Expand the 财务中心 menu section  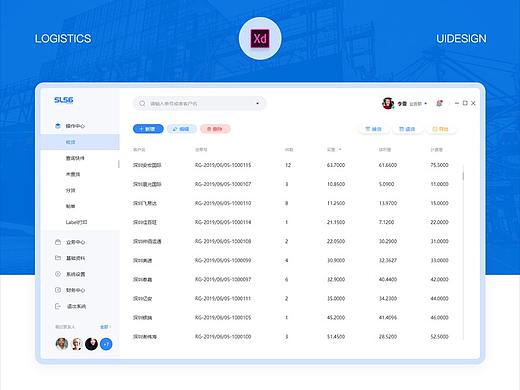click(x=75, y=290)
